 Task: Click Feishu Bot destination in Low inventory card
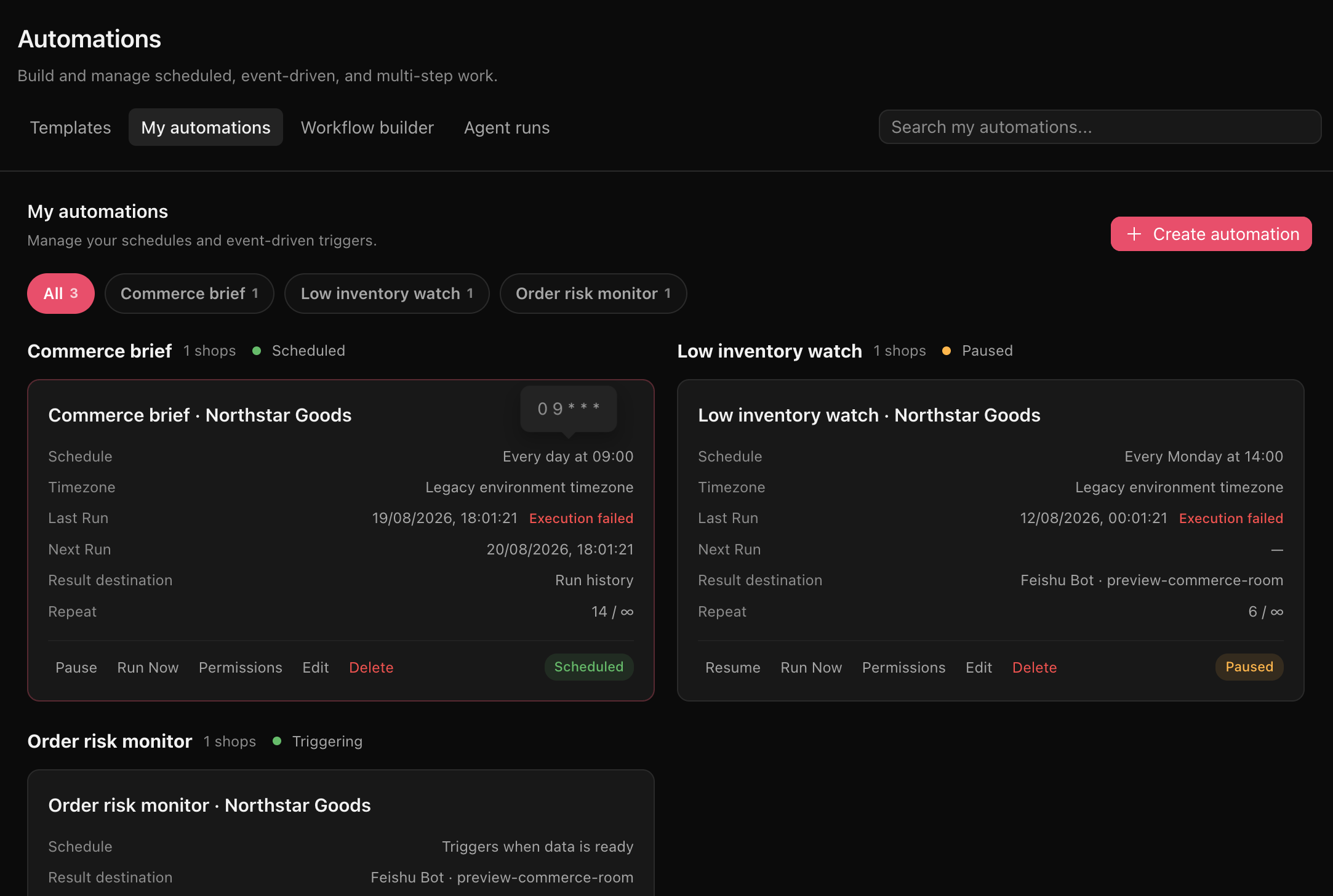[1152, 580]
